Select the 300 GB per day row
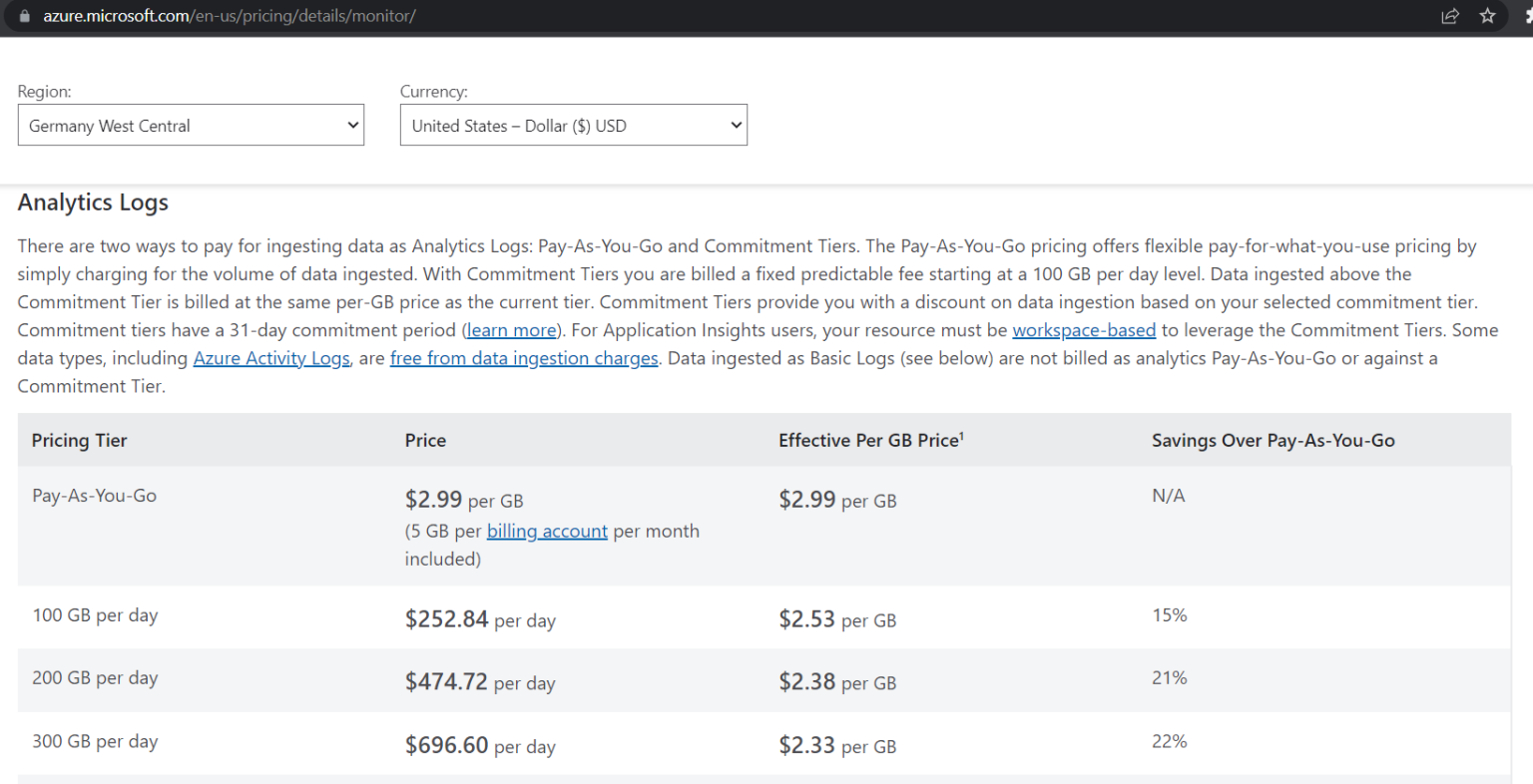This screenshot has width=1533, height=784. point(765,743)
